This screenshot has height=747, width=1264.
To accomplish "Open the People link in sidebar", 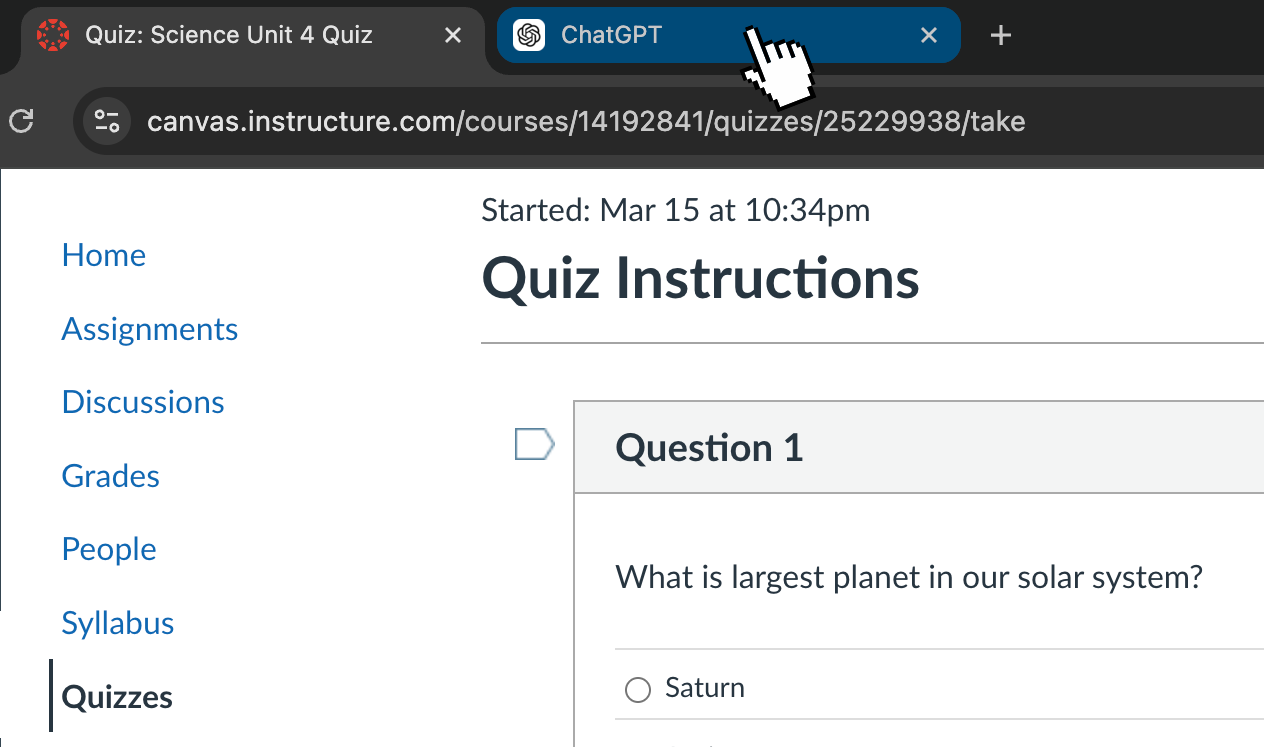I will point(109,549).
